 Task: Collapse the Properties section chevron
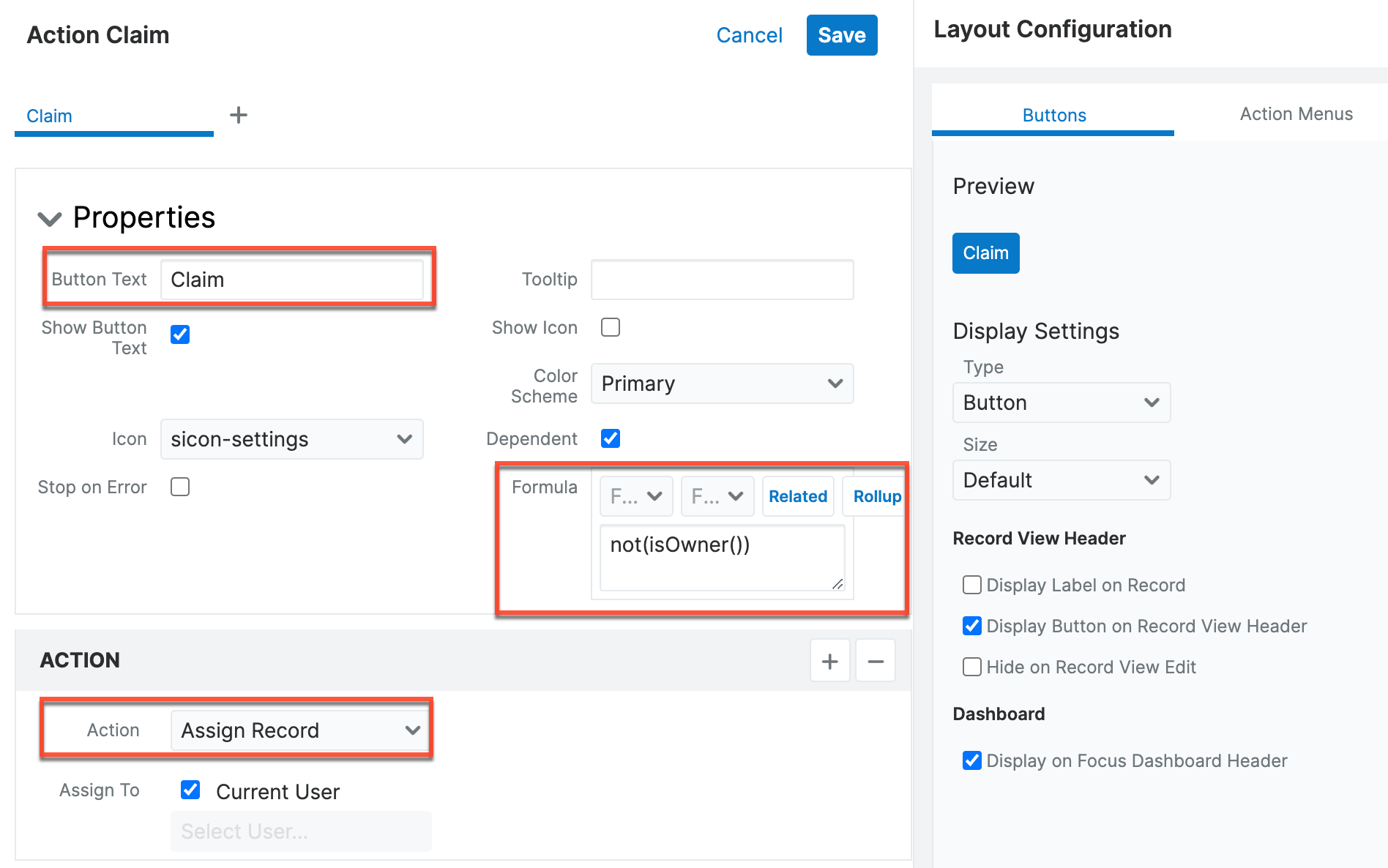coord(50,219)
